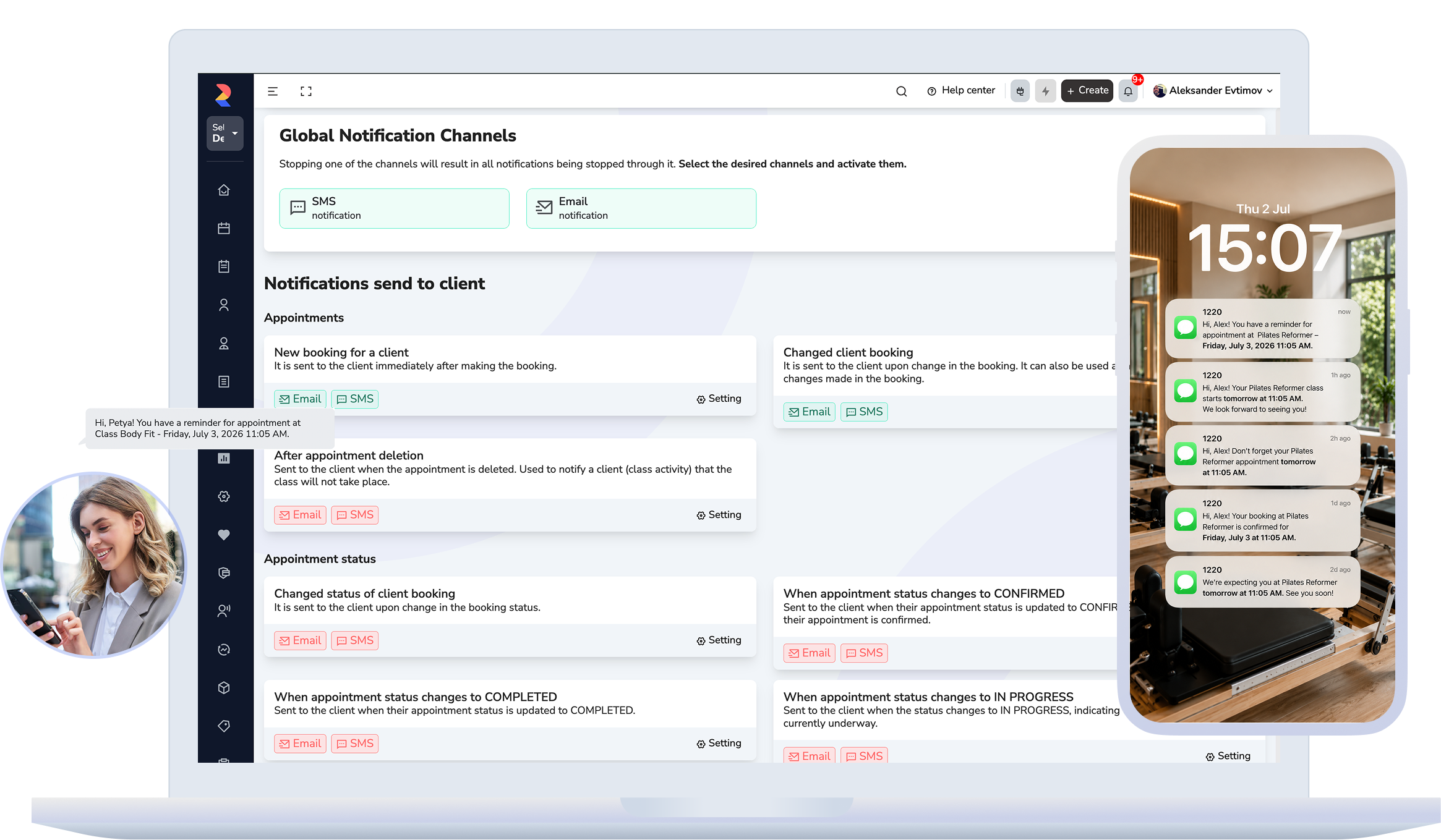Open the price tag icon in sidebar
The width and height of the screenshot is (1441, 840).
coord(224,726)
